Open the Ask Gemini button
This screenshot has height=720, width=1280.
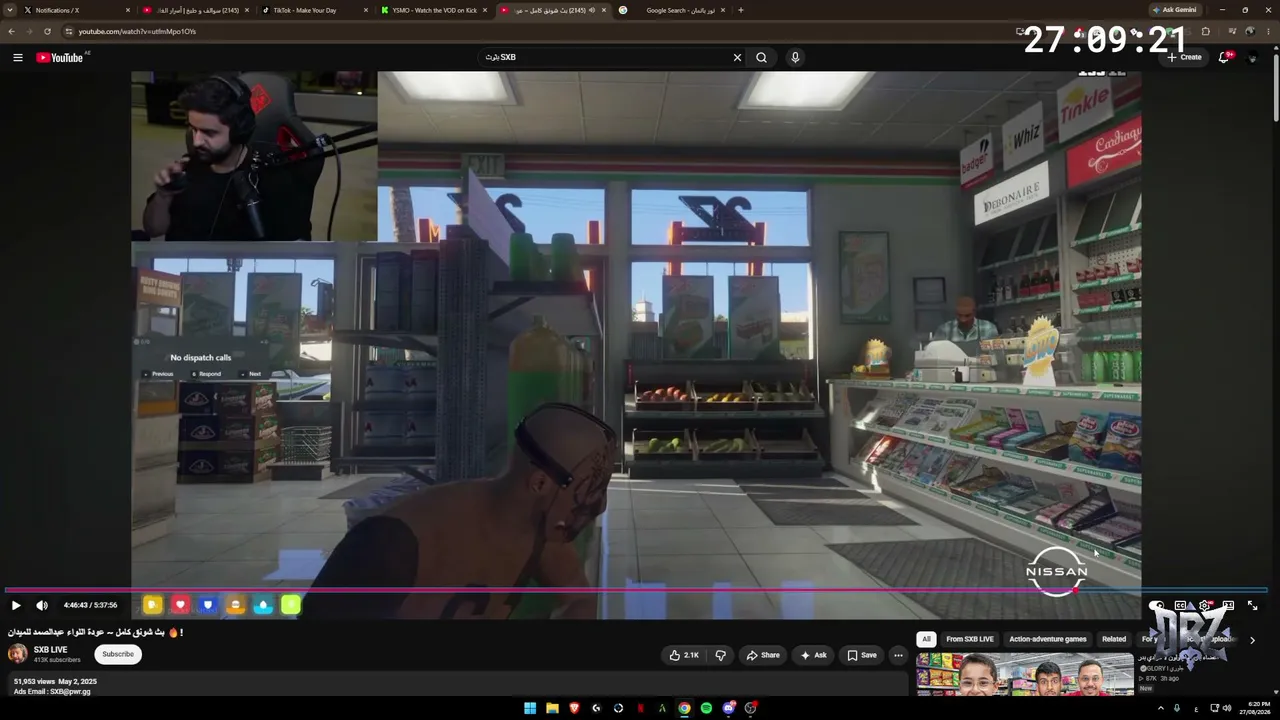(1175, 10)
